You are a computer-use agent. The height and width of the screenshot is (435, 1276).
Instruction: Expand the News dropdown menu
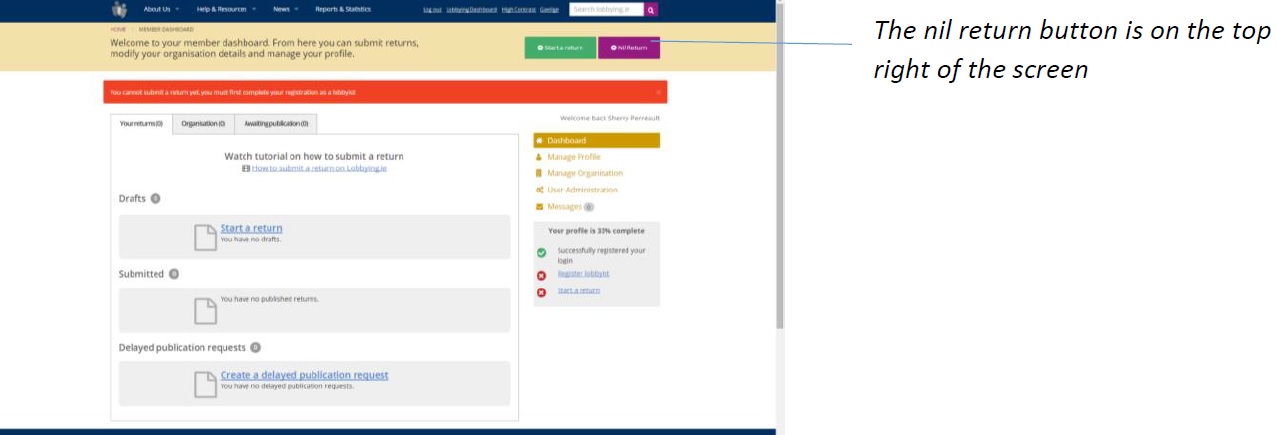285,9
